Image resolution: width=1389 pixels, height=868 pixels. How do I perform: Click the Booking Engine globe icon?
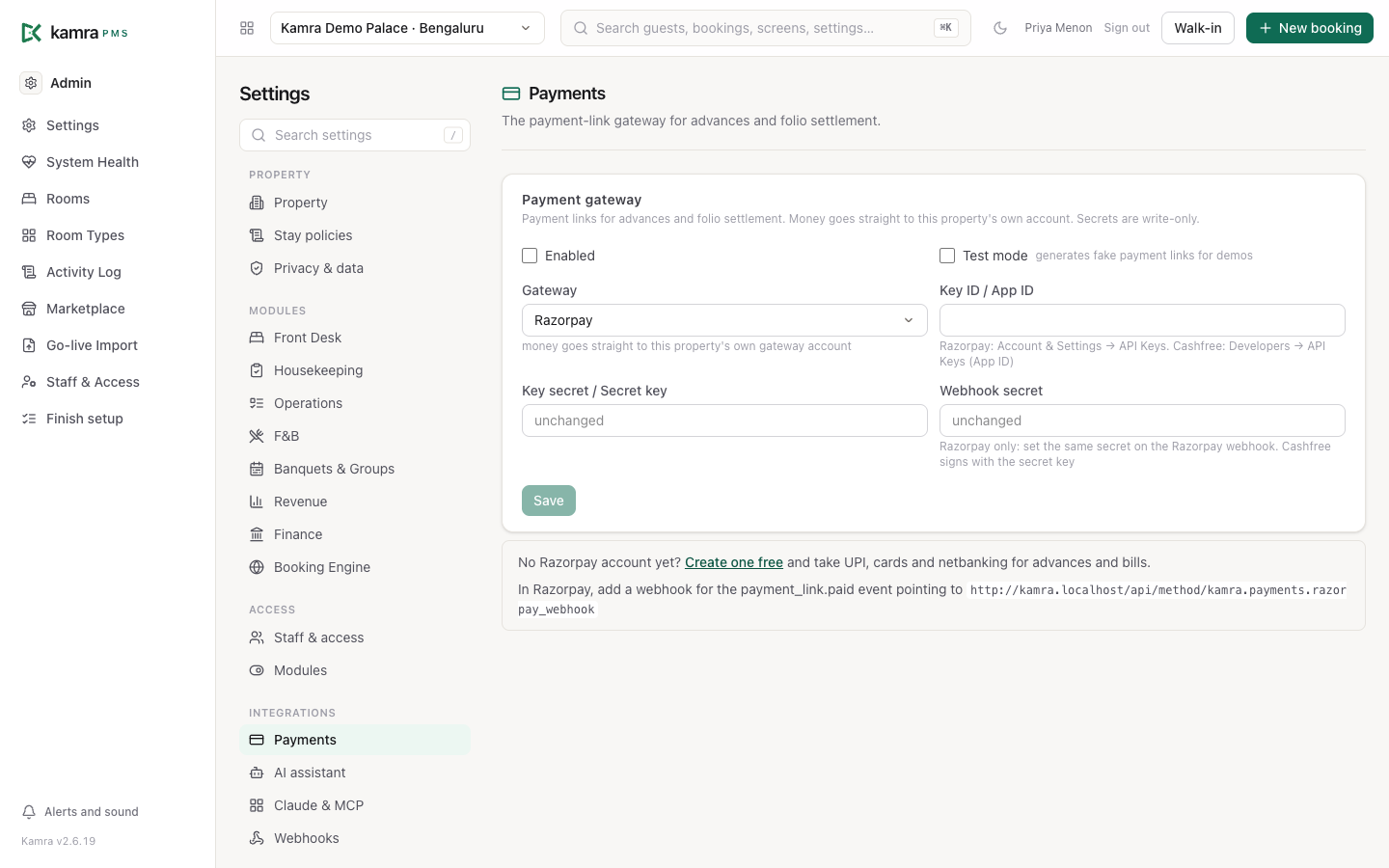[257, 567]
